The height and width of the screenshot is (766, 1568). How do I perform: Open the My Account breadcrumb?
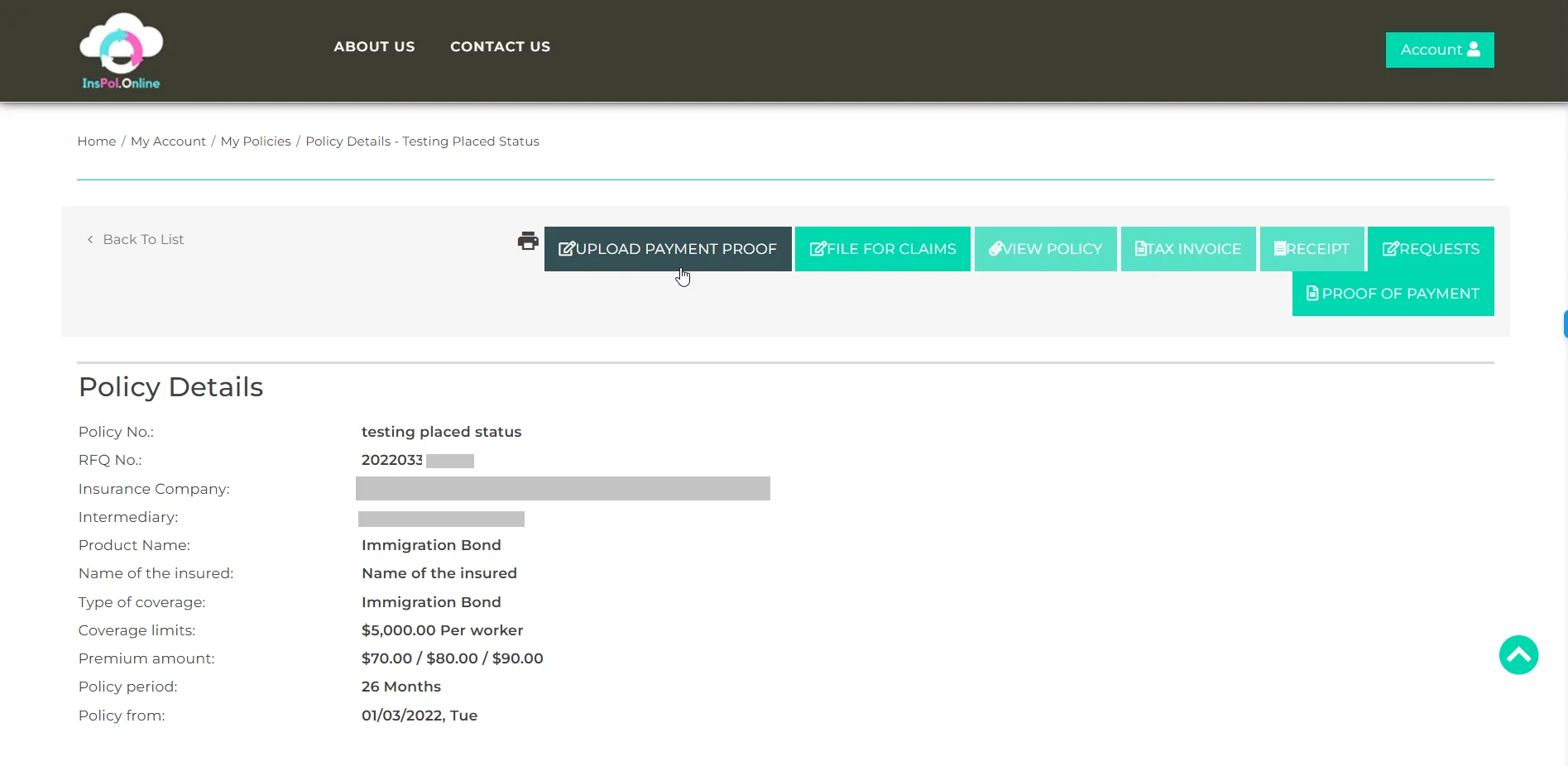168,141
